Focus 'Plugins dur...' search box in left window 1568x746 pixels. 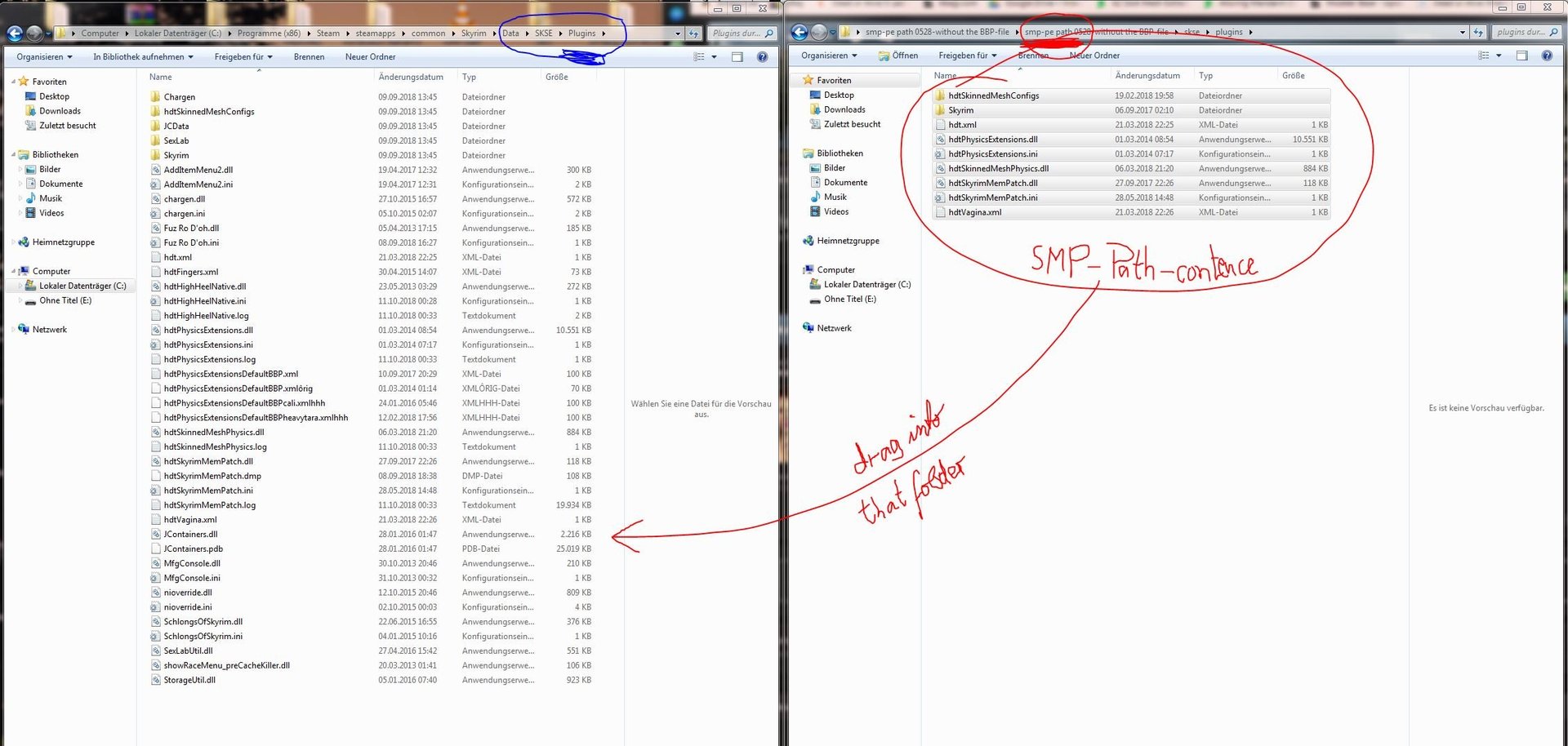(x=742, y=33)
